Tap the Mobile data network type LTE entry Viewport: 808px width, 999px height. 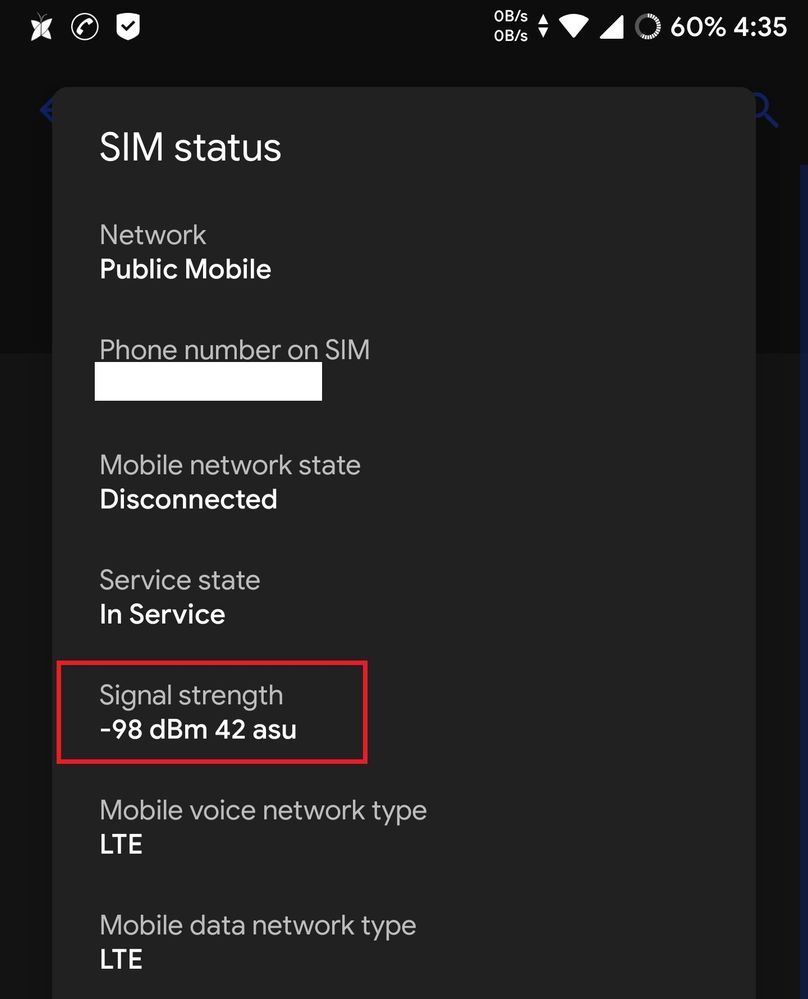click(258, 941)
